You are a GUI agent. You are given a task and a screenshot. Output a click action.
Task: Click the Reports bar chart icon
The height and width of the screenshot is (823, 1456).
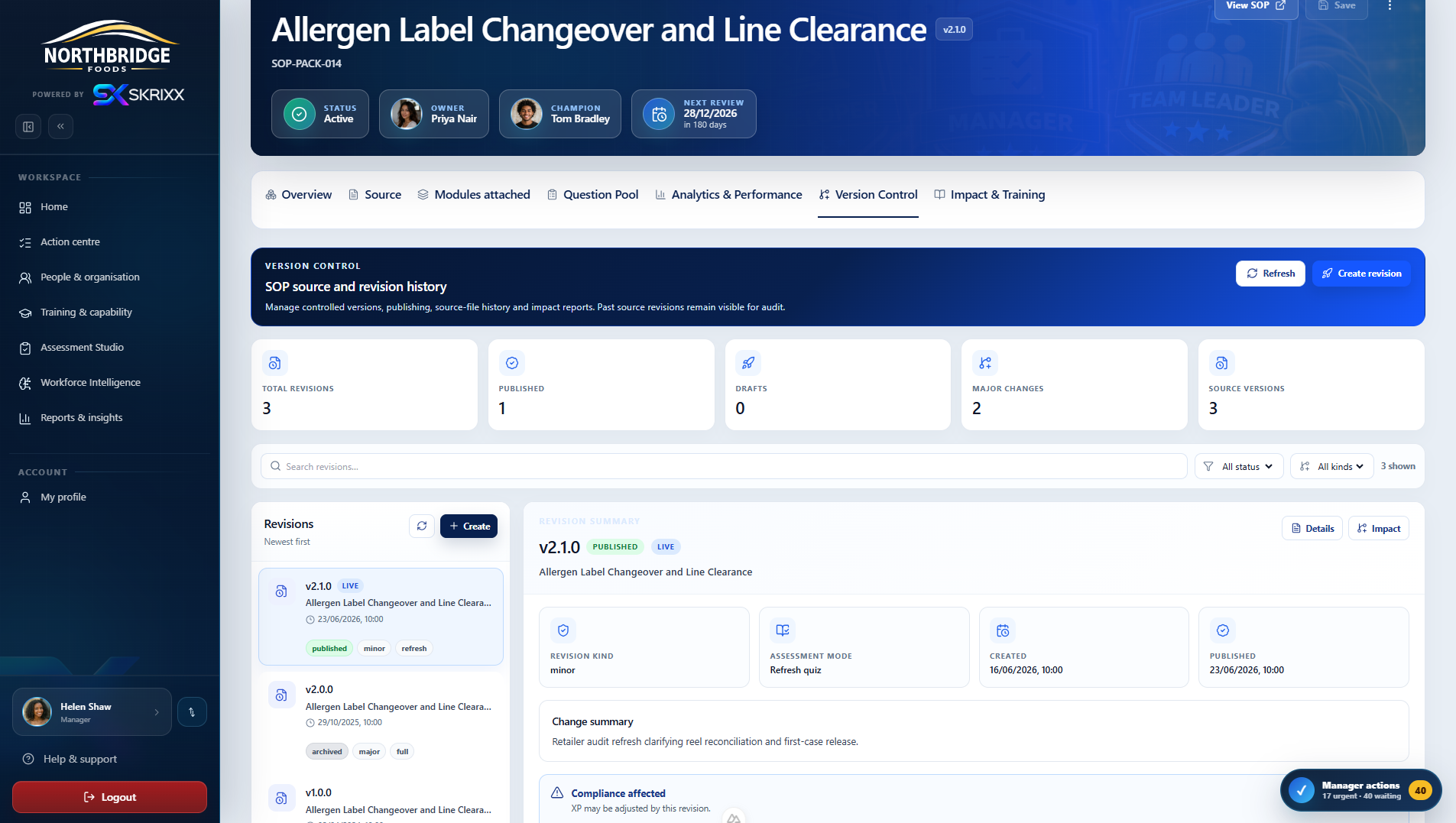[x=25, y=419]
